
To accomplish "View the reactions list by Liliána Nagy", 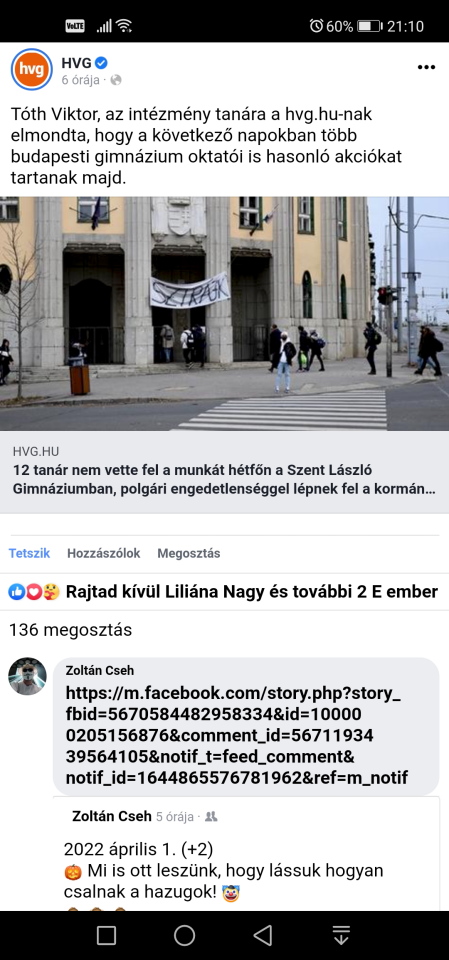I will click(x=224, y=592).
